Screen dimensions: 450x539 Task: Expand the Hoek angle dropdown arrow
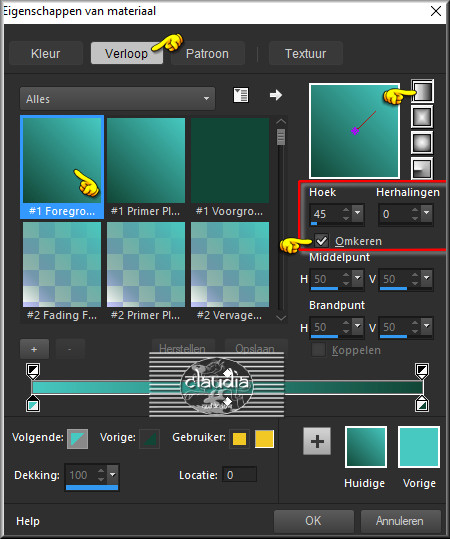tap(358, 213)
